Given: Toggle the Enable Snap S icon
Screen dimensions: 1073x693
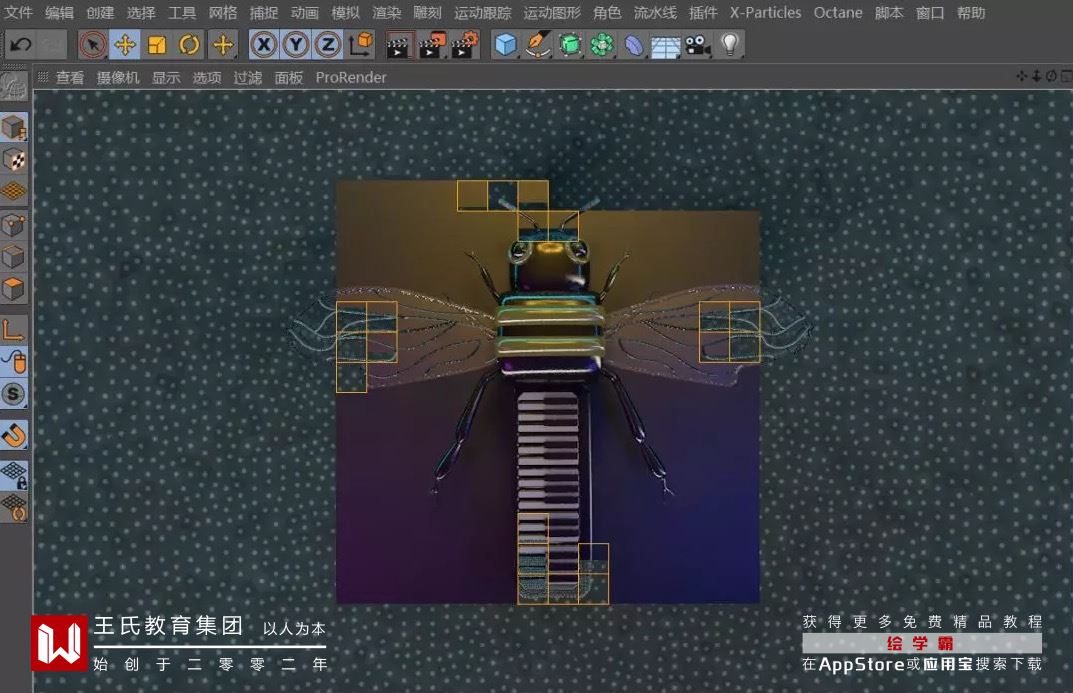Looking at the screenshot, I should pyautogui.click(x=14, y=394).
